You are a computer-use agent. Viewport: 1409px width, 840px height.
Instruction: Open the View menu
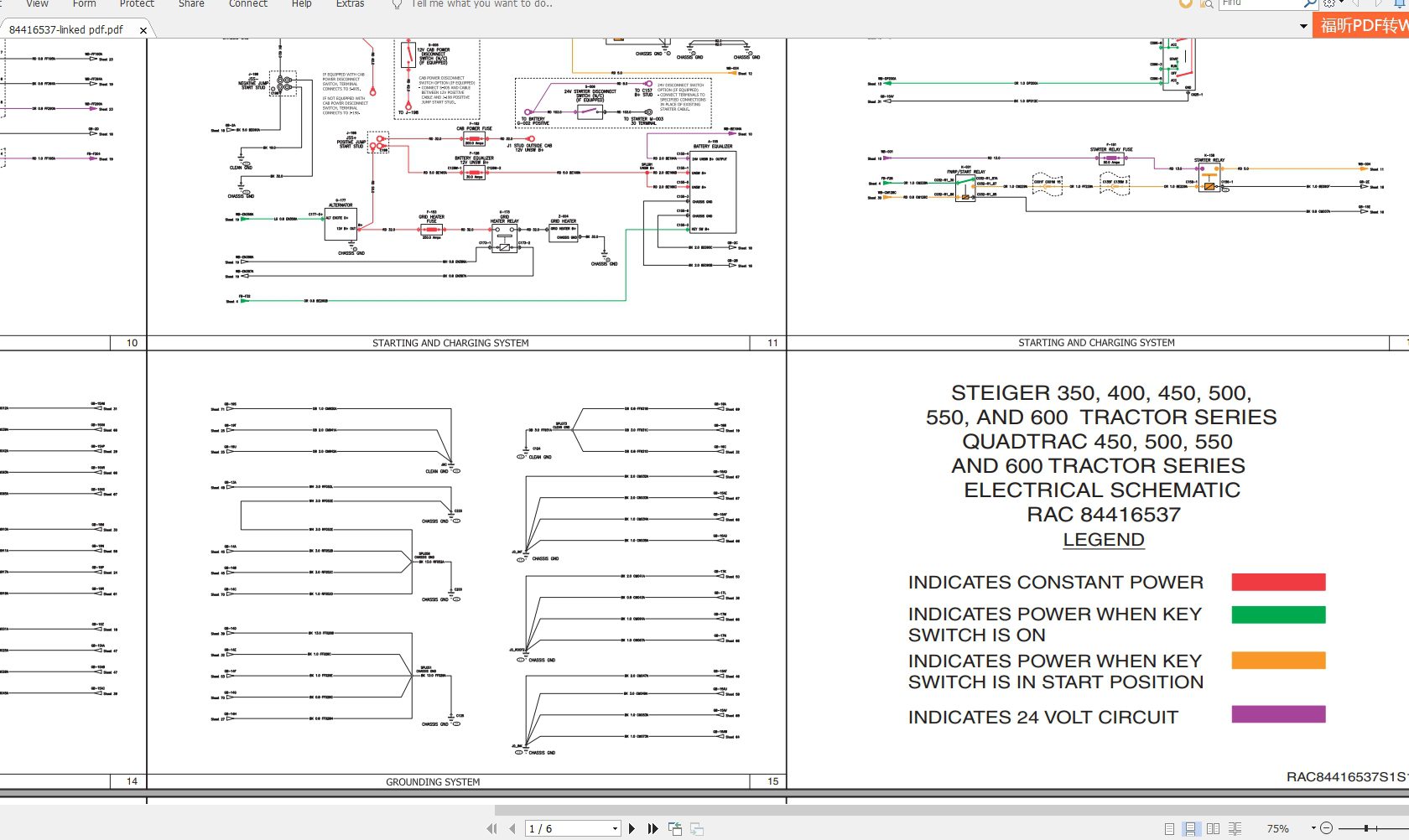[x=37, y=4]
